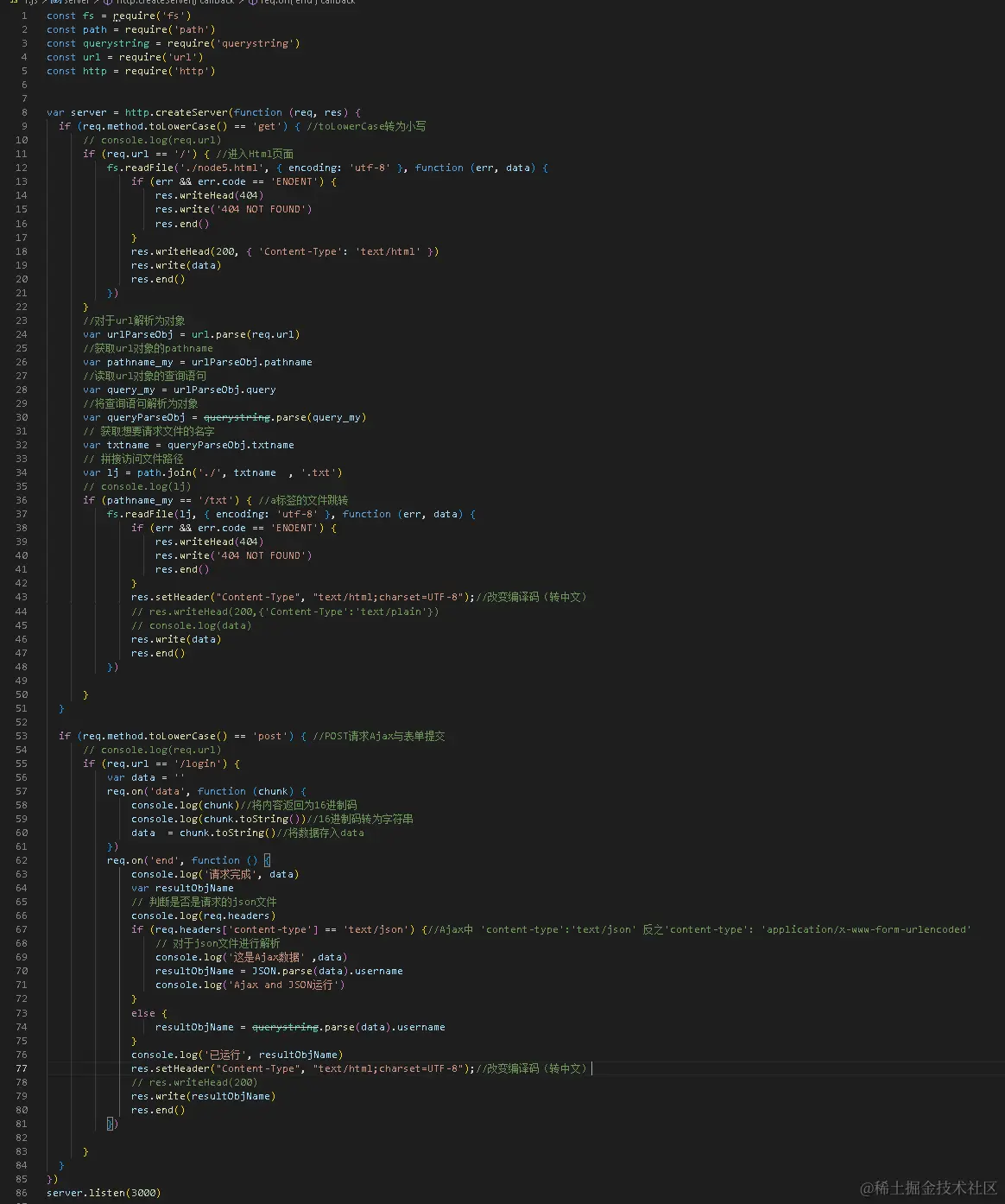Click the line "const http = require('http')"
This screenshot has height=1204, width=1005.
pos(131,71)
